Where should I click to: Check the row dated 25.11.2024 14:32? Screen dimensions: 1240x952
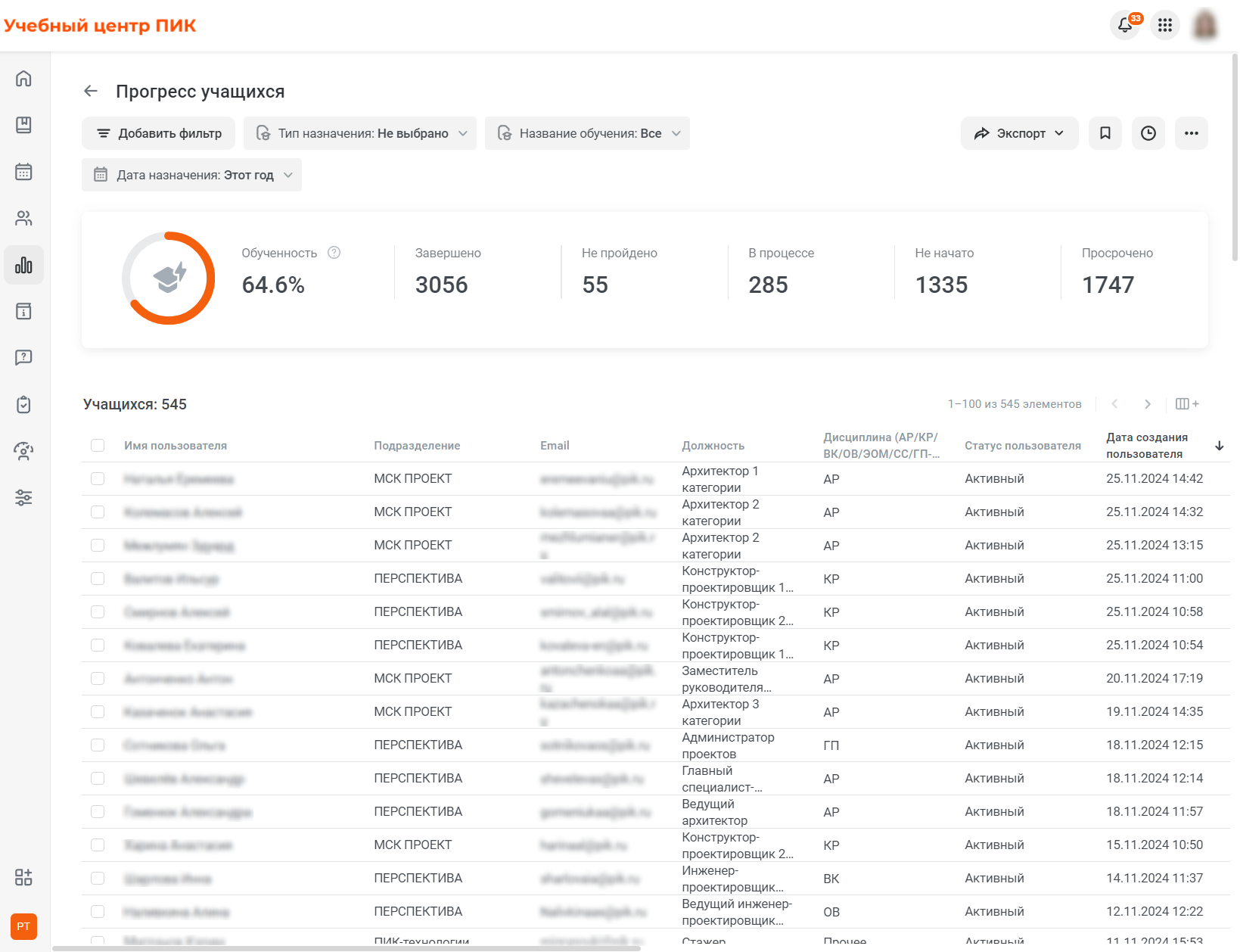[x=98, y=512]
